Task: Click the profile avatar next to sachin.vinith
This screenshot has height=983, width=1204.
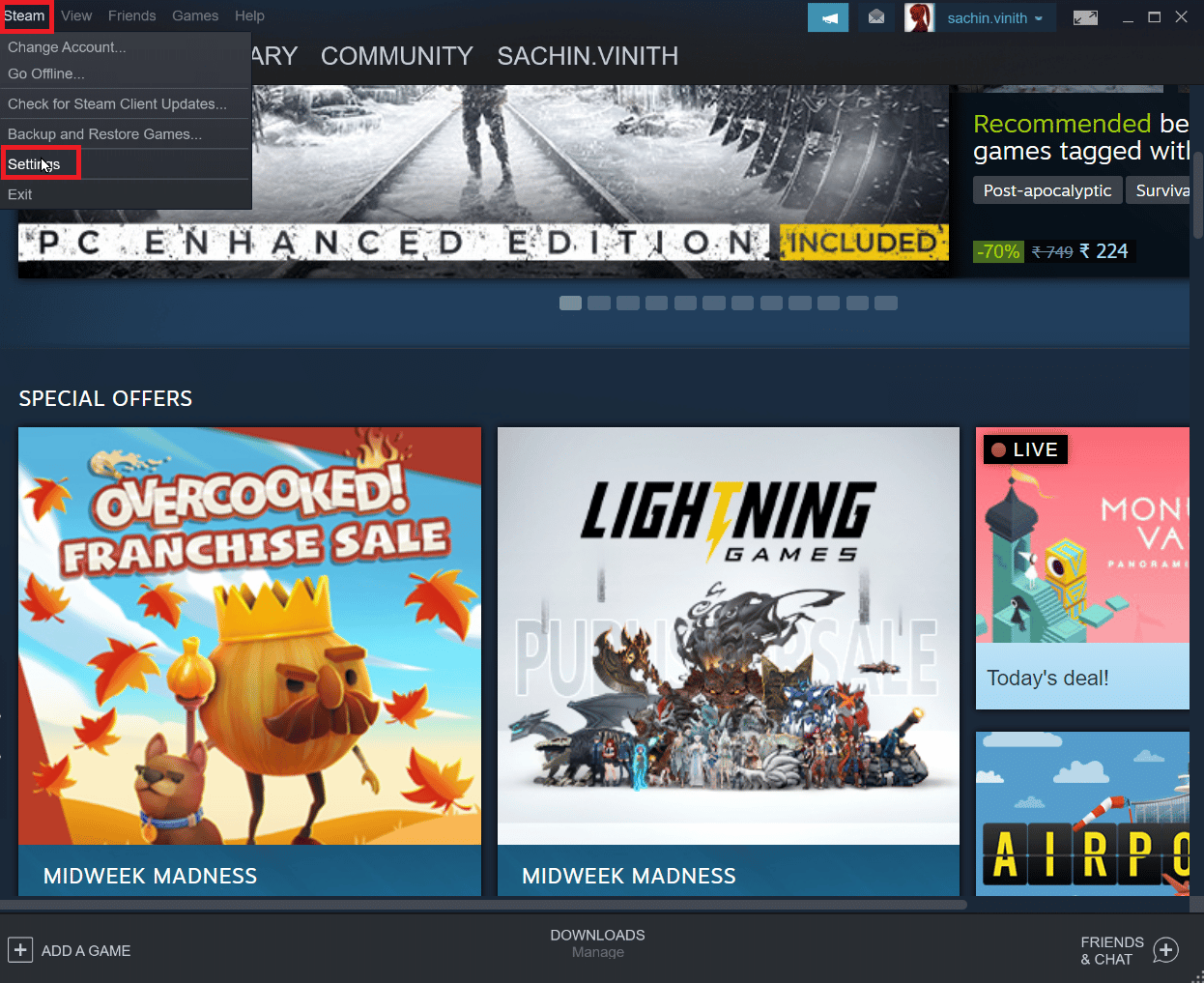Action: click(x=919, y=17)
